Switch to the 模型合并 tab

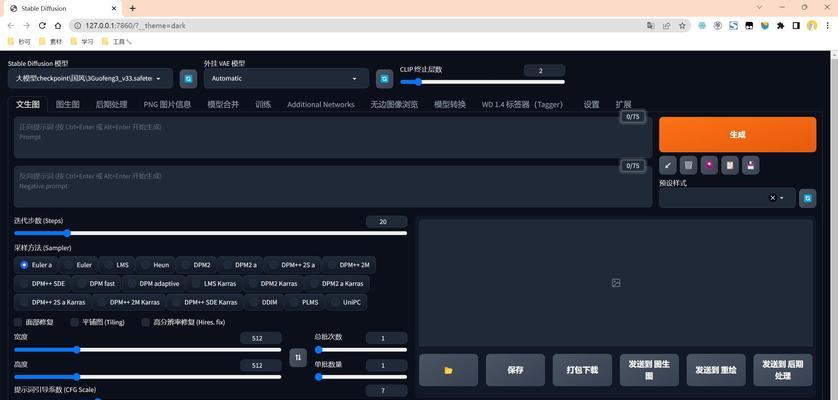[x=223, y=104]
